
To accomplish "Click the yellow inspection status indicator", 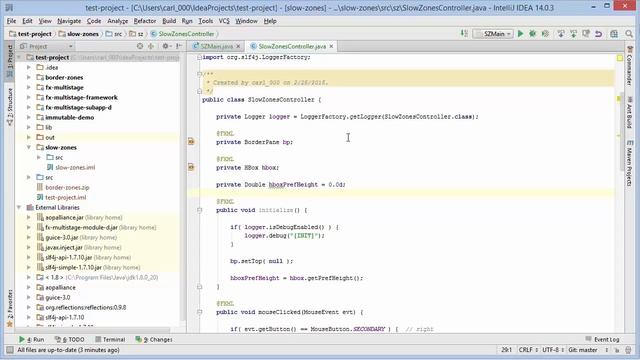I will tap(620, 58).
